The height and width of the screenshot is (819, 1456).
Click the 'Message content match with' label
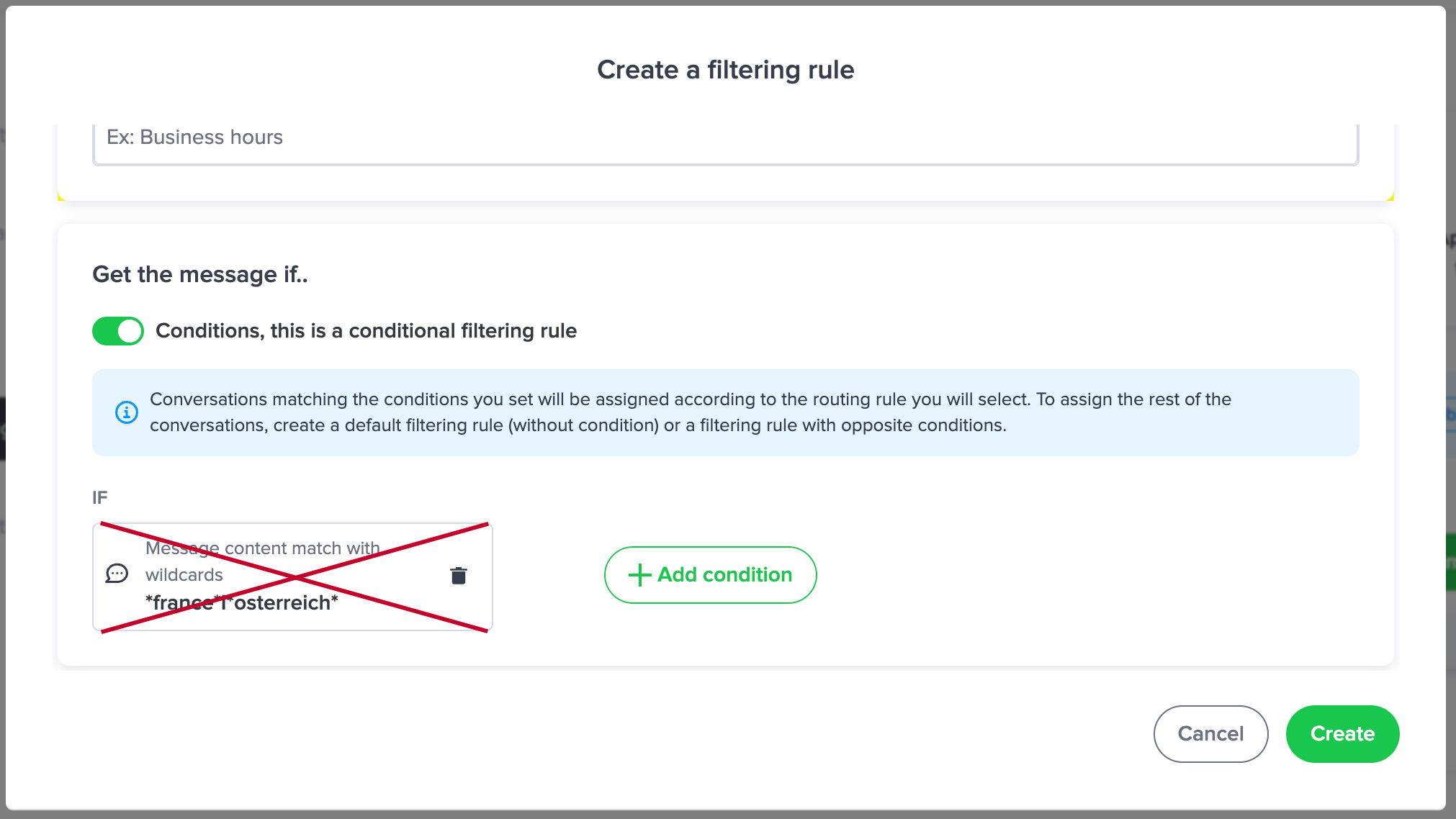(263, 548)
